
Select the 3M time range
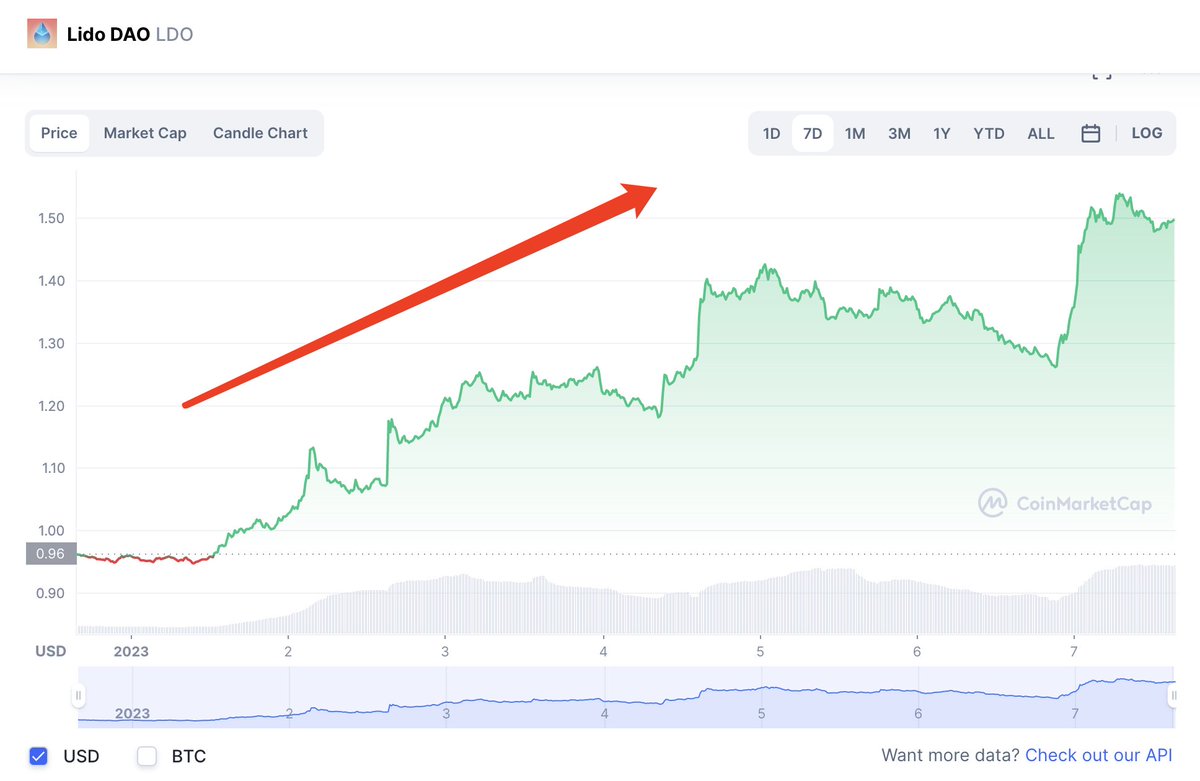pos(899,133)
